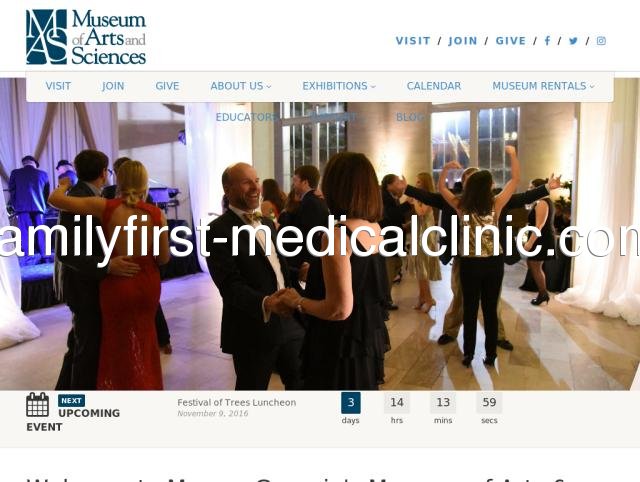Open the Instagram icon link
The image size is (640, 482).
coord(601,41)
